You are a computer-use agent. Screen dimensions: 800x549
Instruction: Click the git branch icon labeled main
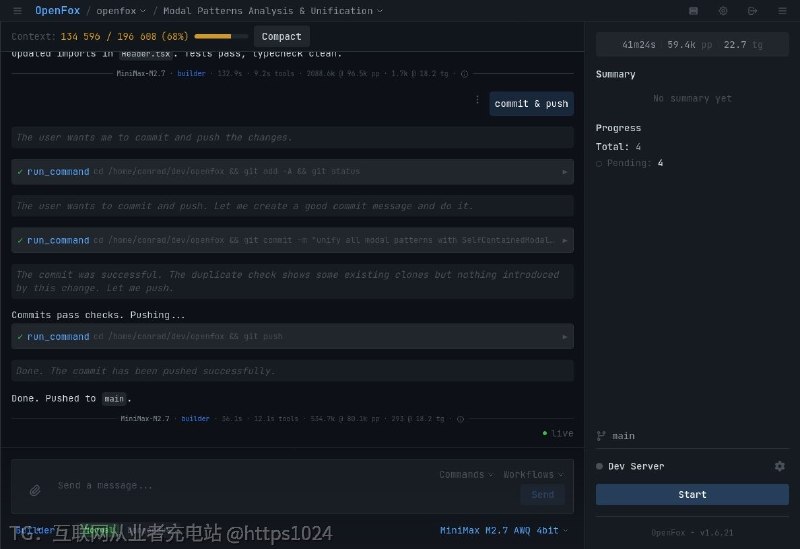click(601, 436)
